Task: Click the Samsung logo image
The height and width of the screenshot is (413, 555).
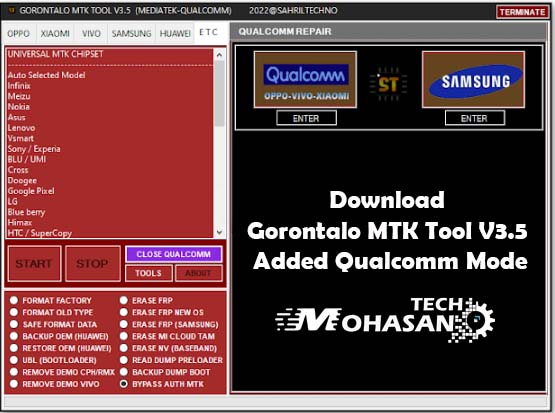Action: [x=474, y=79]
